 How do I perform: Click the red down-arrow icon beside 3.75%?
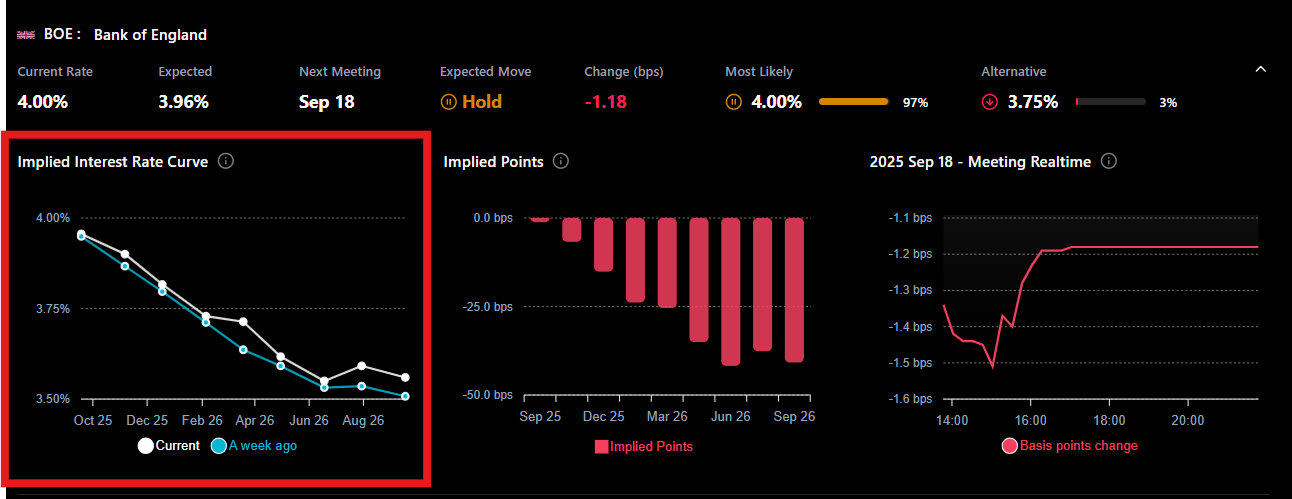click(991, 102)
